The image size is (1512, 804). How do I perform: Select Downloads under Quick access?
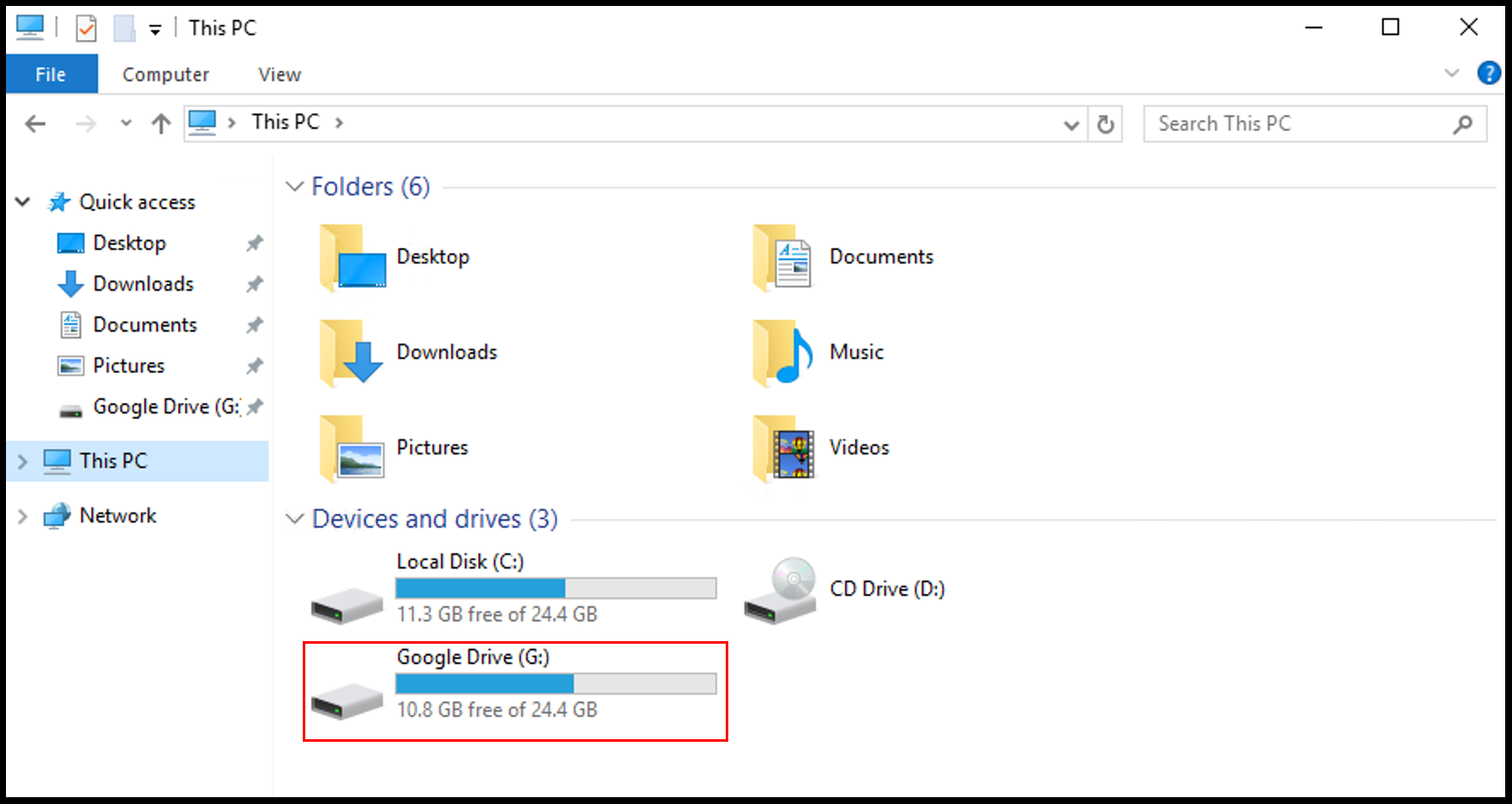pos(142,284)
